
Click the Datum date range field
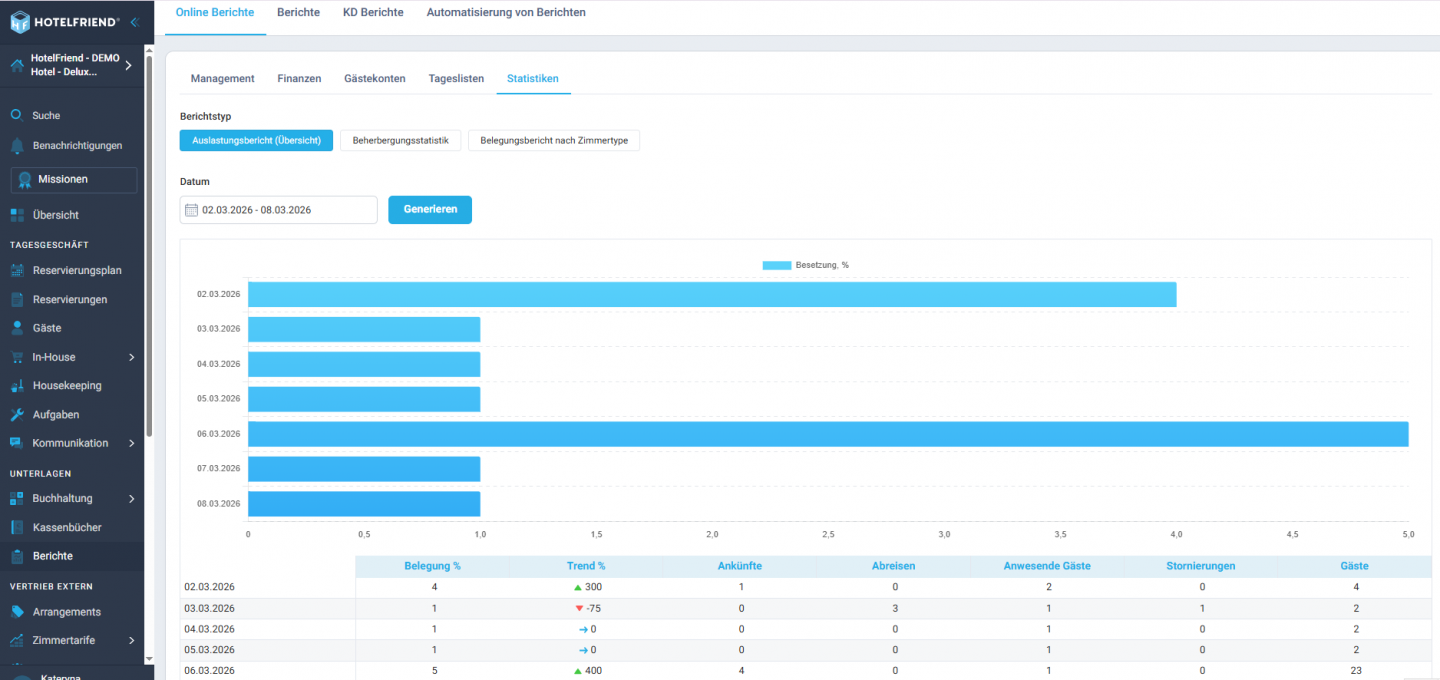coord(278,210)
